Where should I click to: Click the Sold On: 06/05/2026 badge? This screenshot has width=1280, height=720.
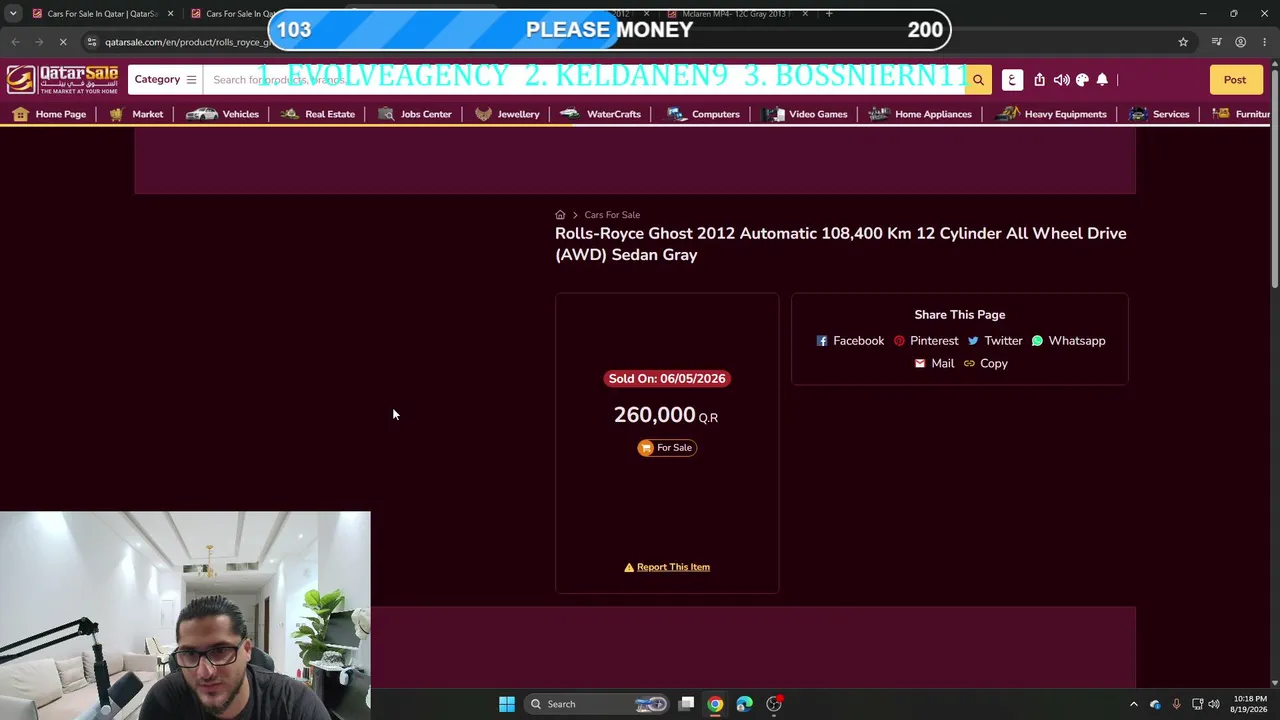point(667,379)
